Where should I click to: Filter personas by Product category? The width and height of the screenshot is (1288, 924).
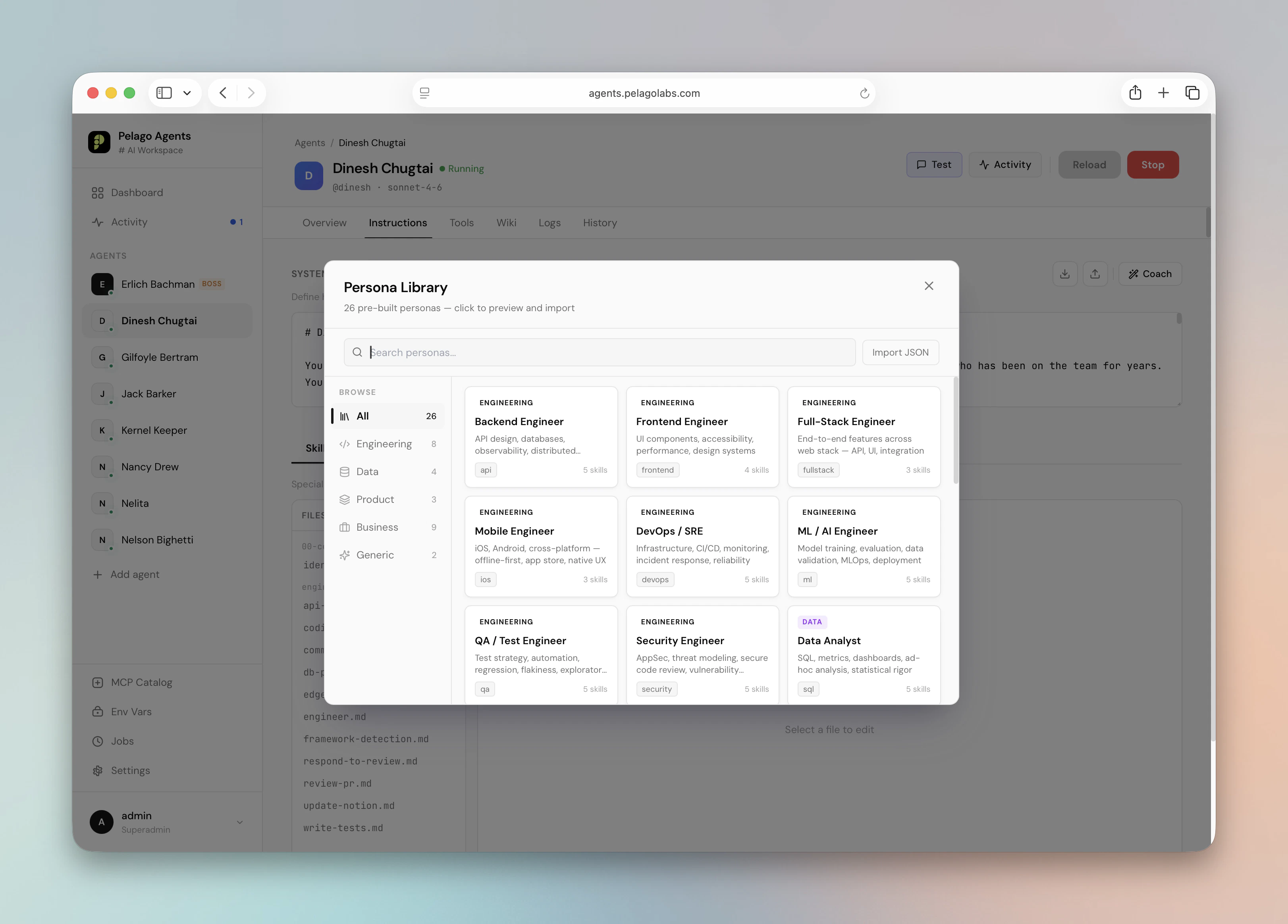coord(388,499)
